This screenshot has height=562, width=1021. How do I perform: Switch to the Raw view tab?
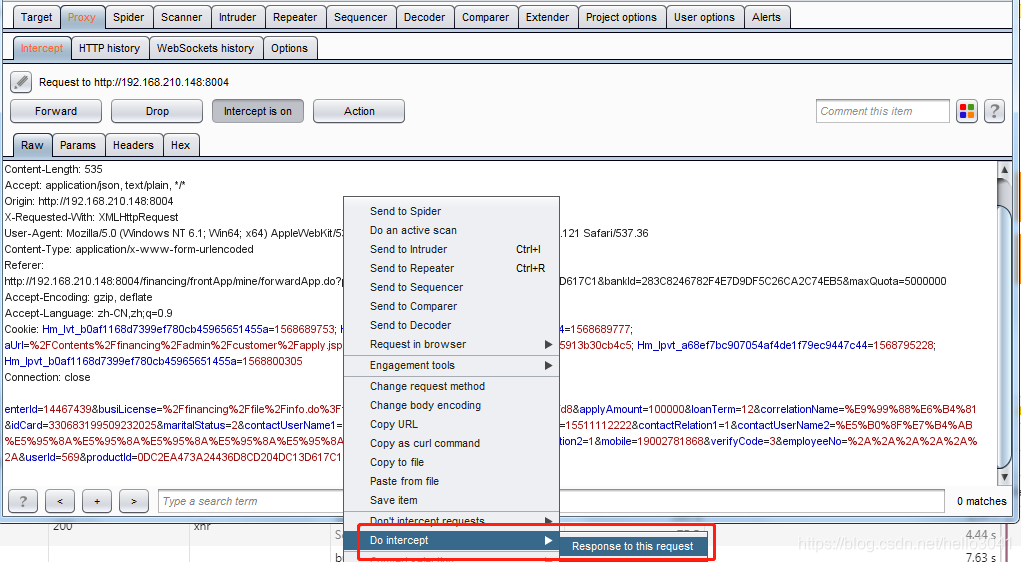click(32, 145)
